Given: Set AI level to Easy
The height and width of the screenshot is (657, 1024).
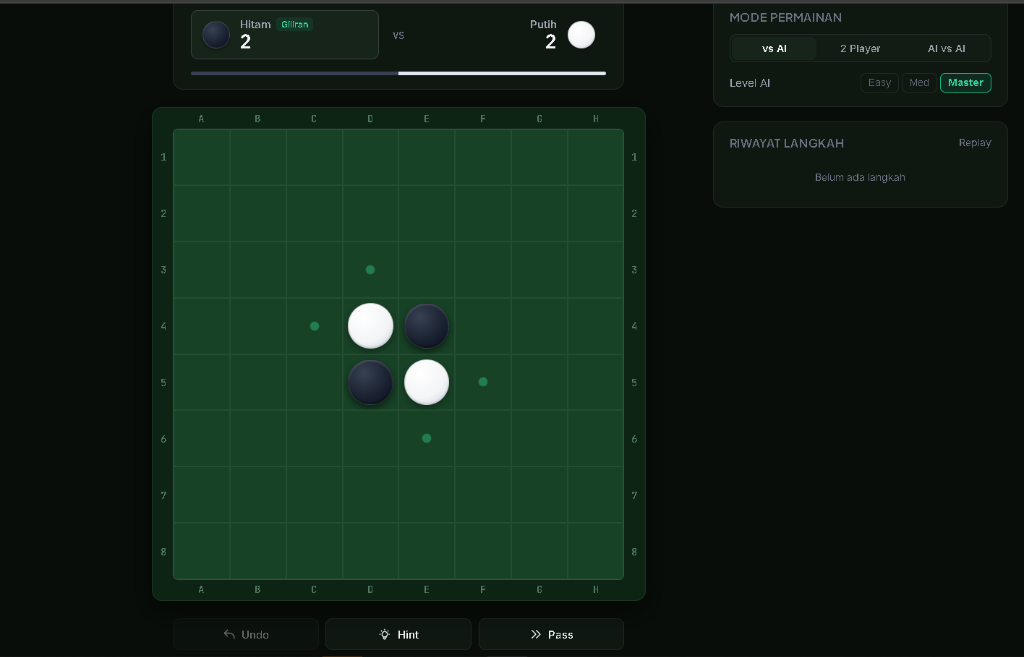Looking at the screenshot, I should [x=879, y=83].
